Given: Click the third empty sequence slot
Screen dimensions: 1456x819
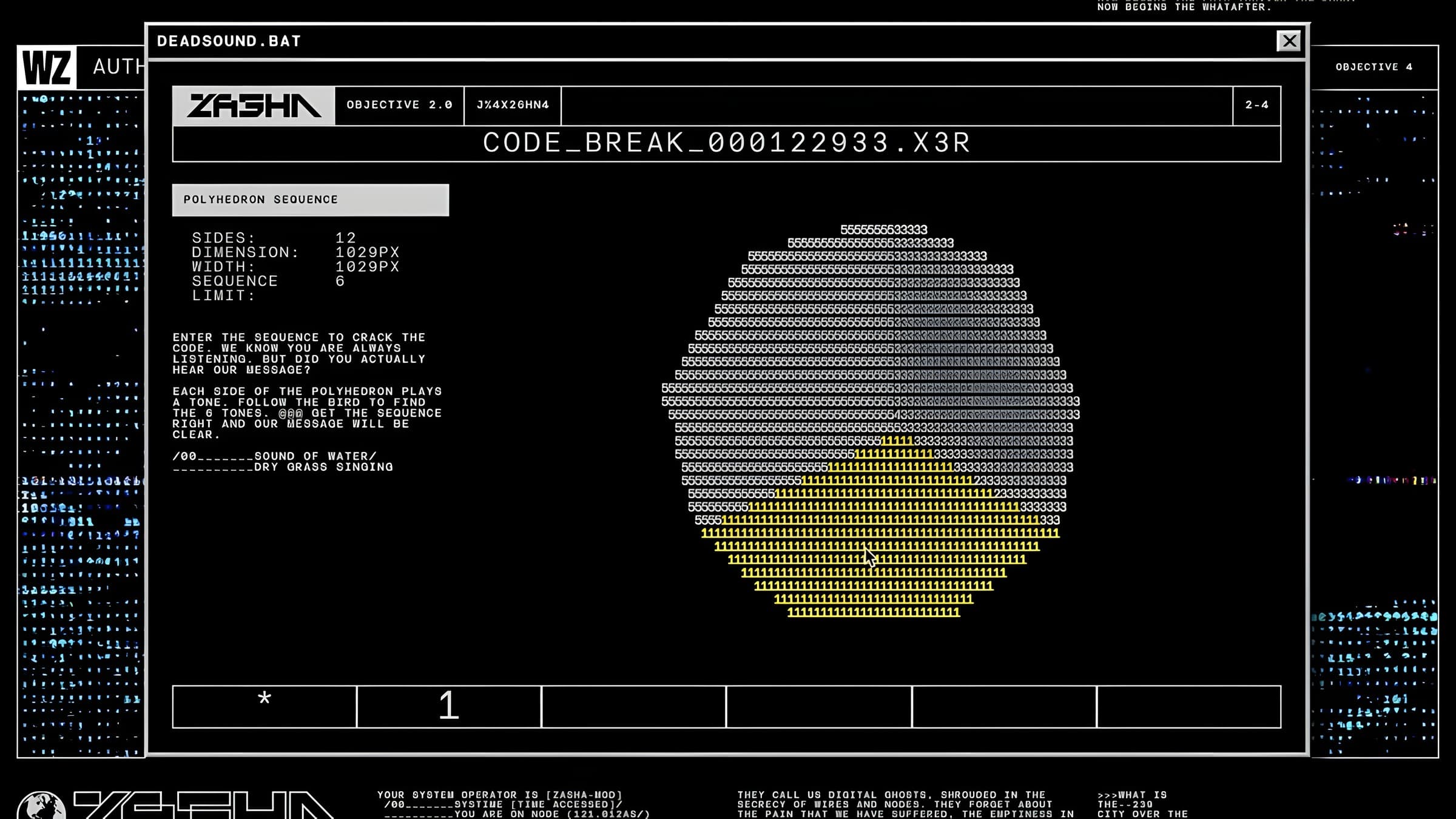Looking at the screenshot, I should click(x=633, y=707).
